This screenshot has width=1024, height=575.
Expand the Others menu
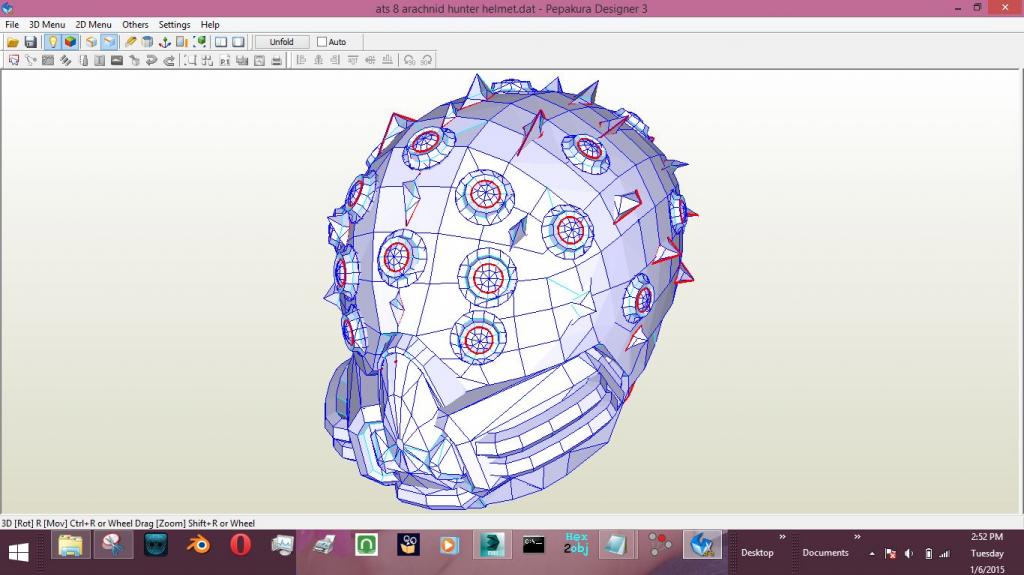point(135,25)
